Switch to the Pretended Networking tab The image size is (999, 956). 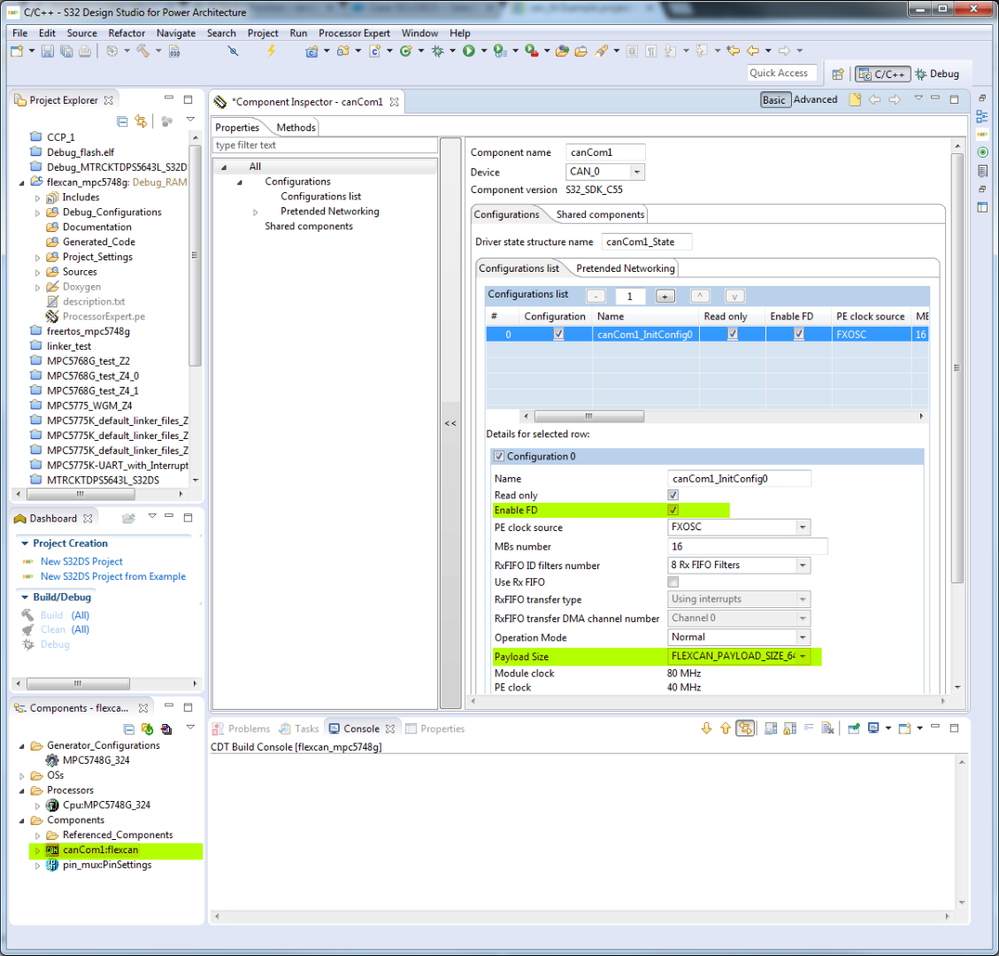(625, 268)
